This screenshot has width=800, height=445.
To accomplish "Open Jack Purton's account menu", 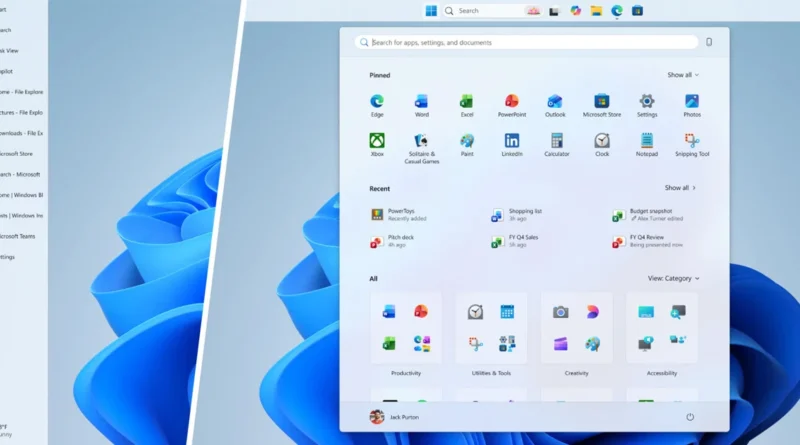I will [x=394, y=417].
